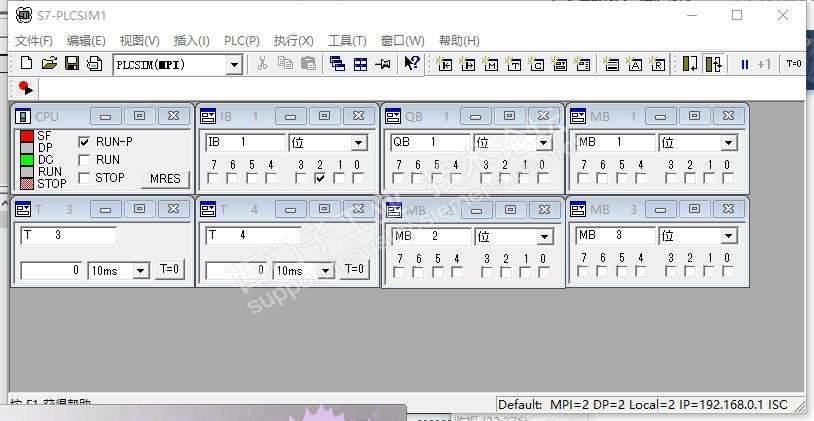Select continuous scan mode icon
This screenshot has width=814, height=421.
[x=713, y=64]
